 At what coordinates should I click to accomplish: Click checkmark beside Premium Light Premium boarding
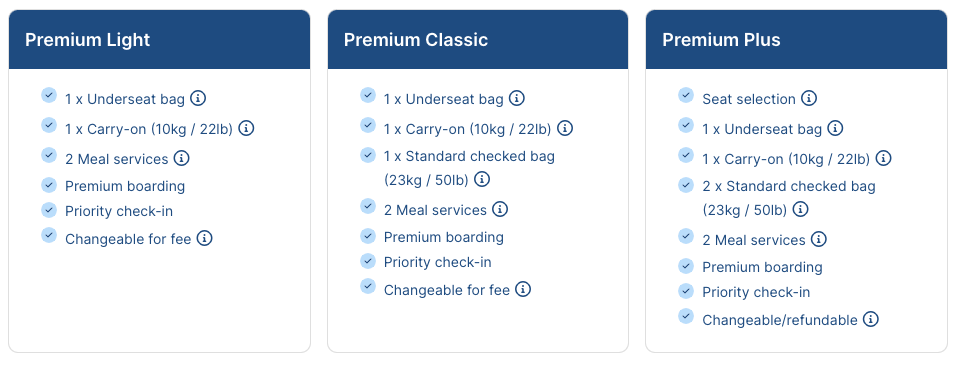click(x=49, y=184)
